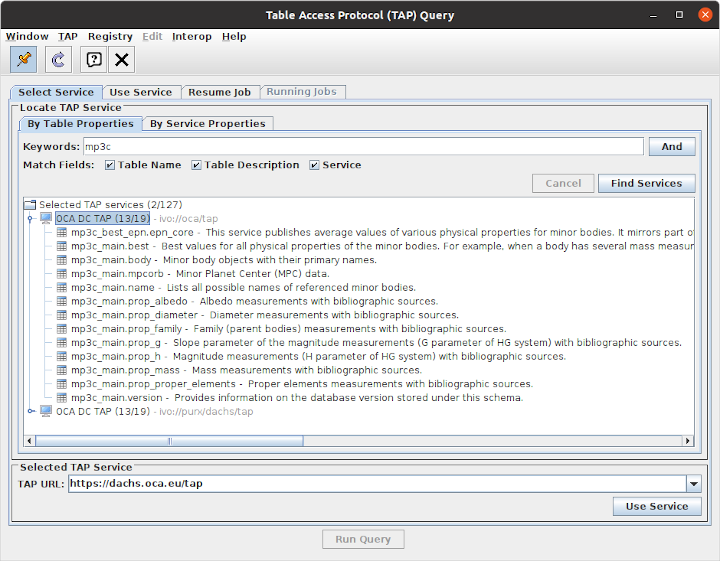Uncheck the Table Name match field
Screen dimensions: 720x561
110,165
